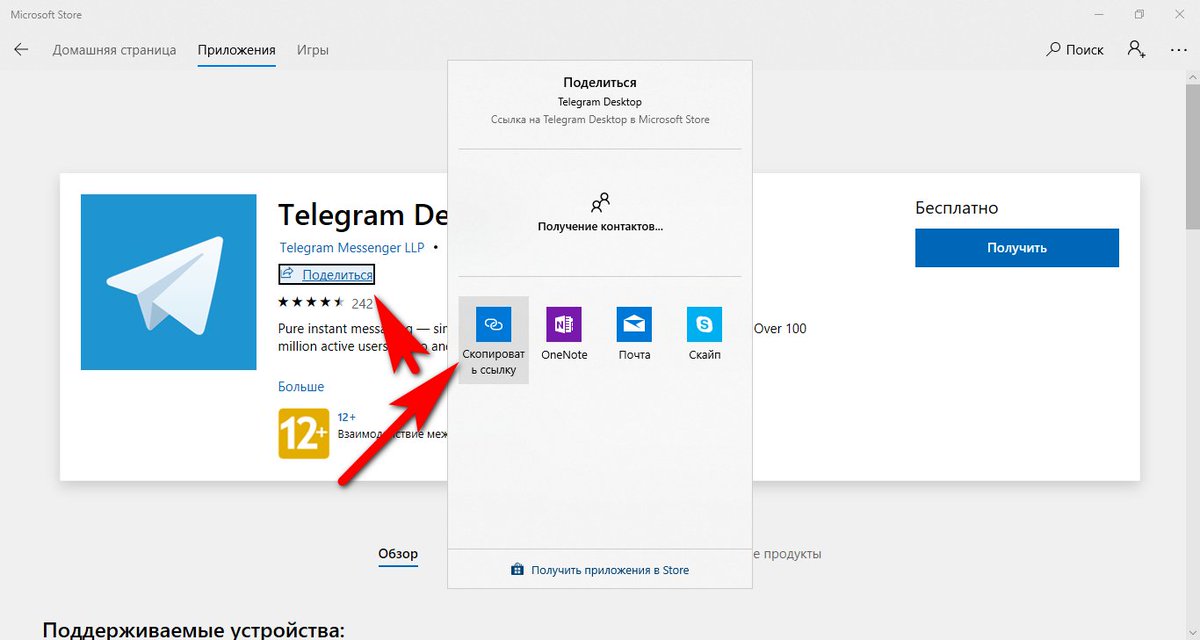Click the Поделиться panel title
The width and height of the screenshot is (1200, 640).
click(x=600, y=83)
